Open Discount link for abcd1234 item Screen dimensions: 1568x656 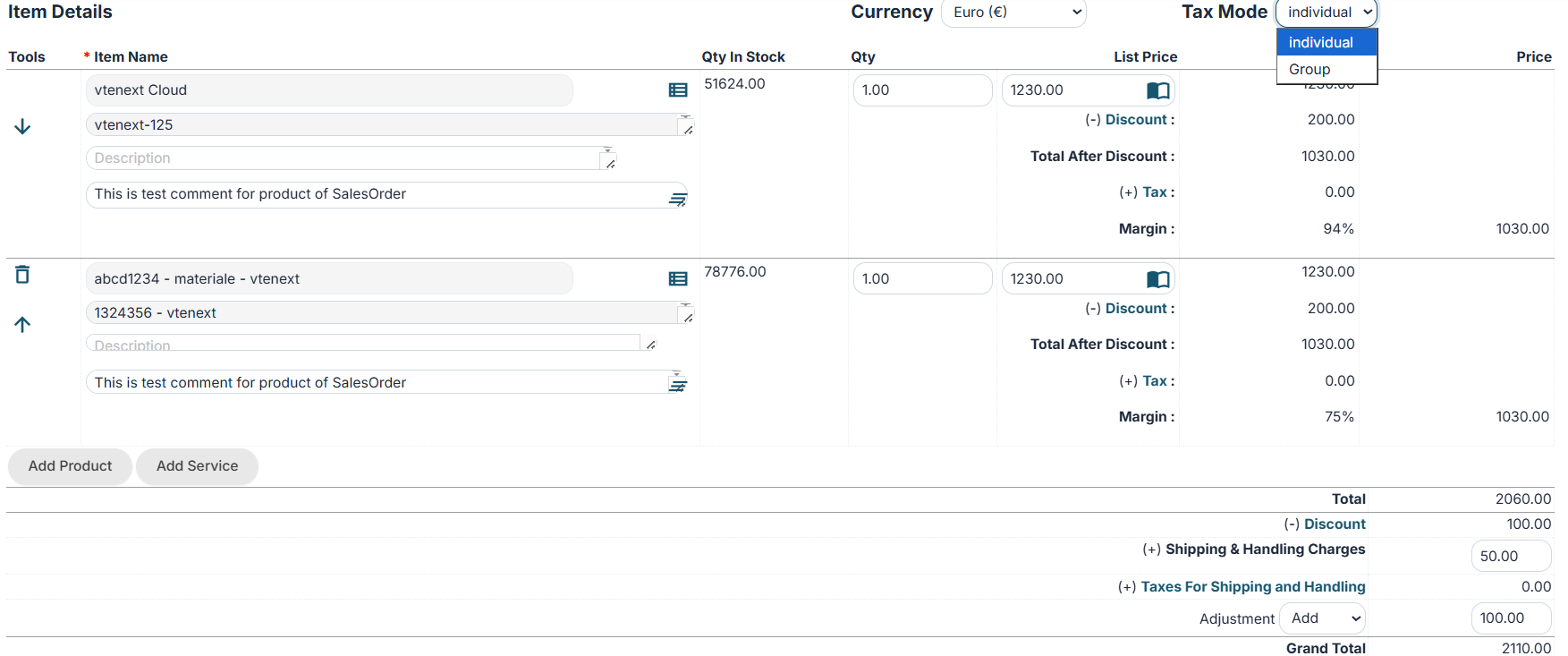(x=1136, y=309)
